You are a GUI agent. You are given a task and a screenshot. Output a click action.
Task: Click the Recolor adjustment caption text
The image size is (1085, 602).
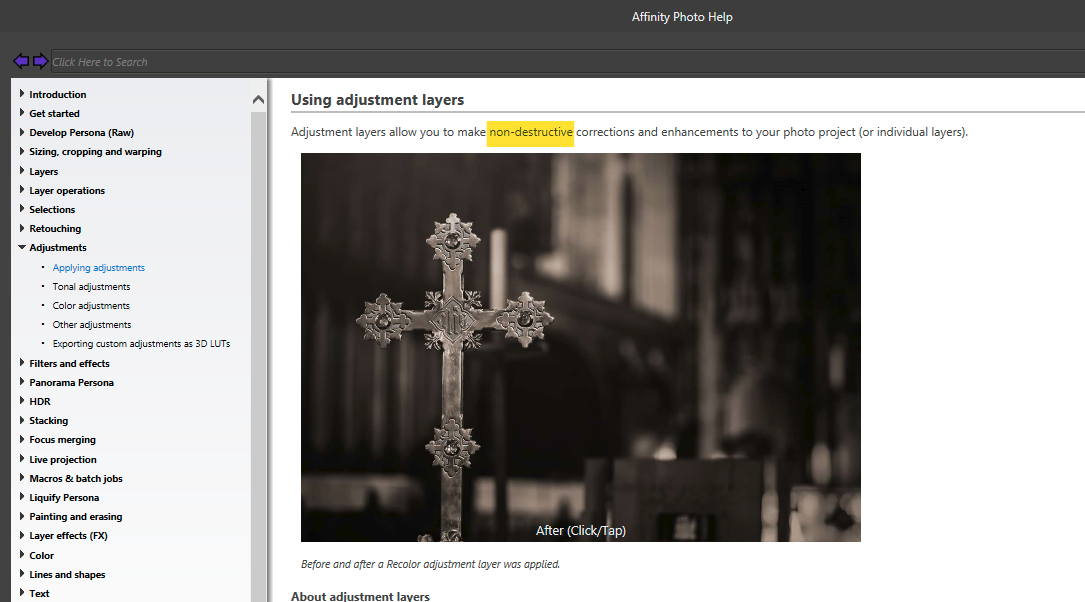(430, 565)
